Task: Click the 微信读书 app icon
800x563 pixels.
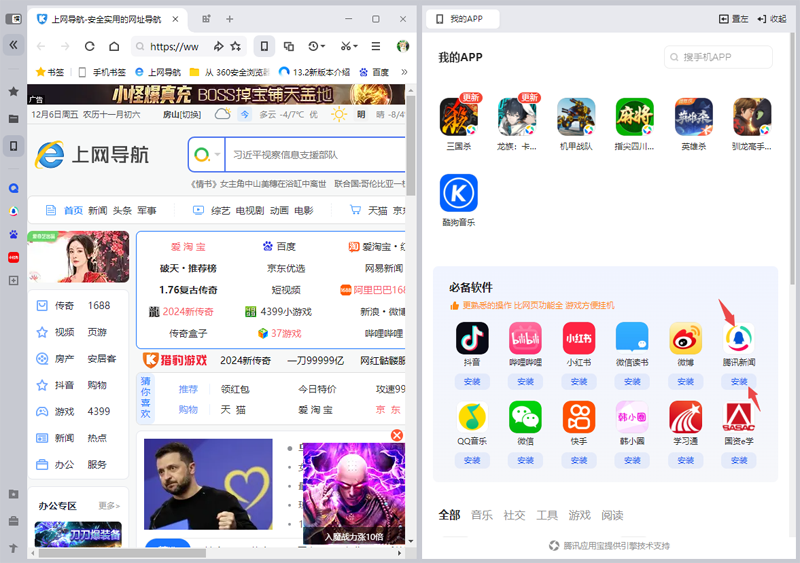Action: coord(632,338)
